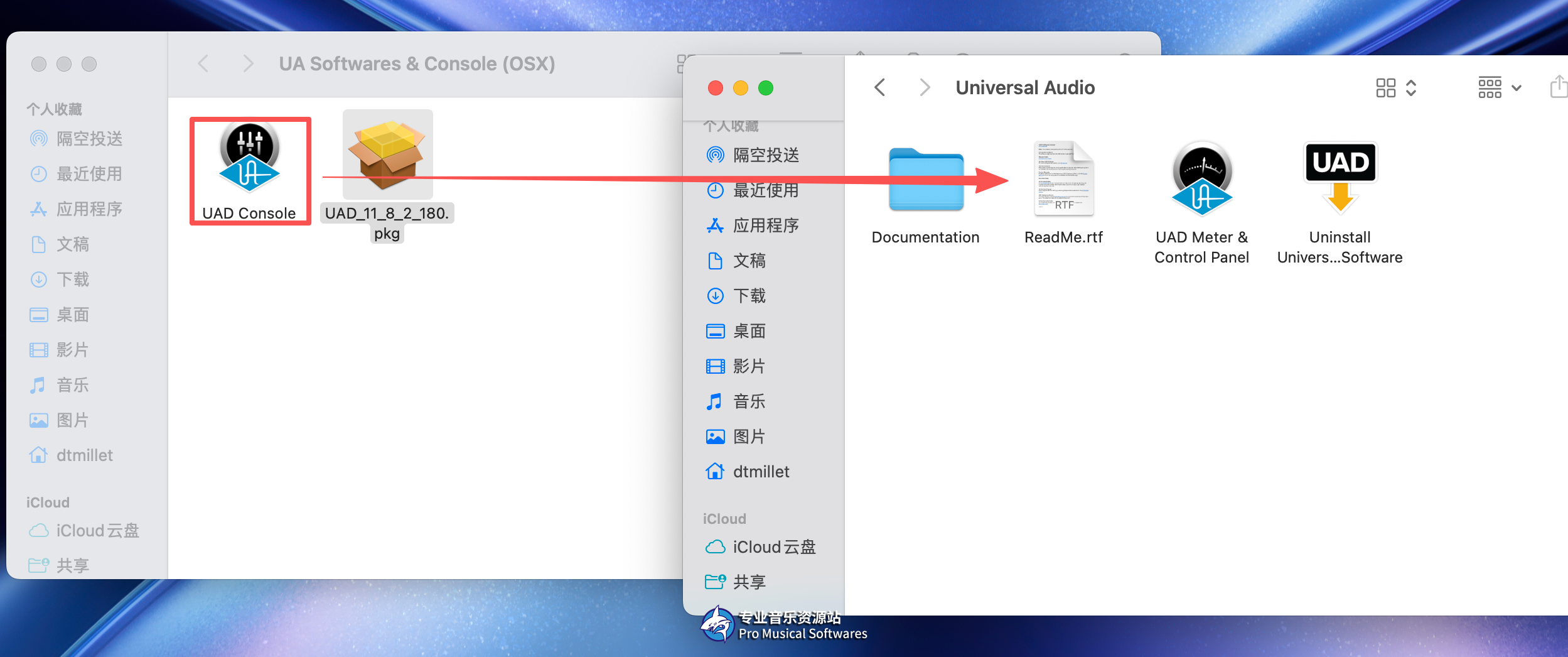Click the Share icon in Universal Audio toolbar
The width and height of the screenshot is (1568, 657).
pyautogui.click(x=1558, y=87)
